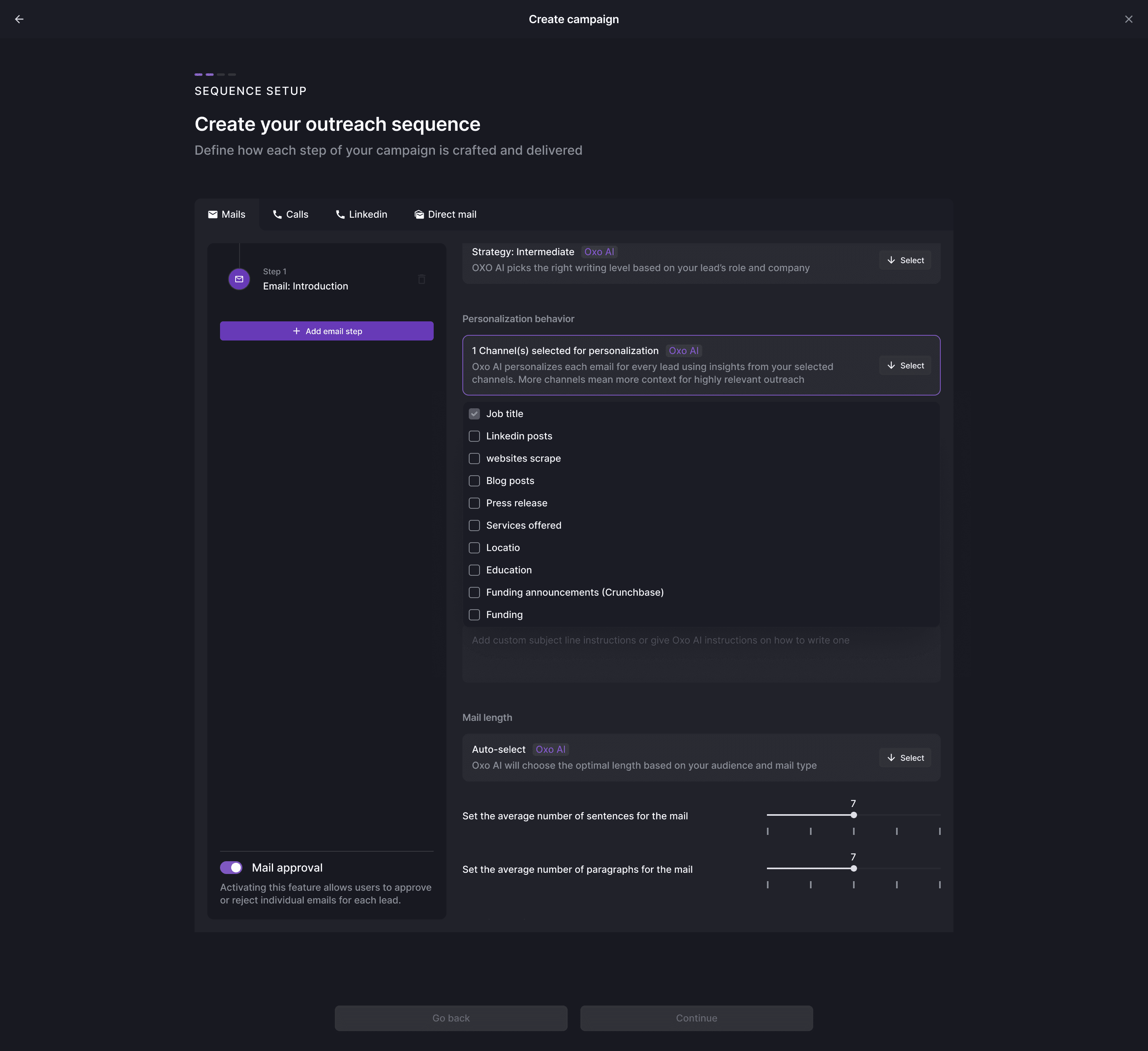Check the Linkedin posts checkbox

click(x=474, y=436)
